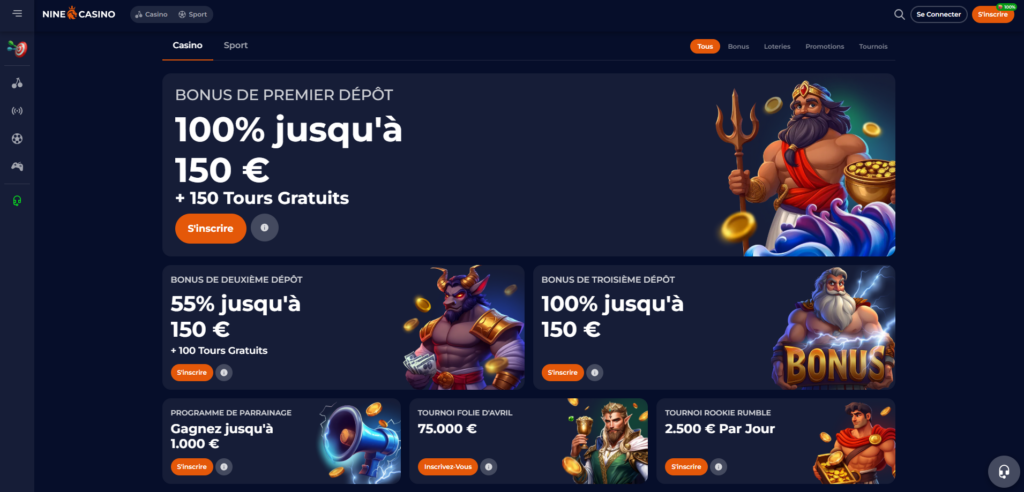
Task: Show info for first deposit bonus
Action: [x=264, y=228]
